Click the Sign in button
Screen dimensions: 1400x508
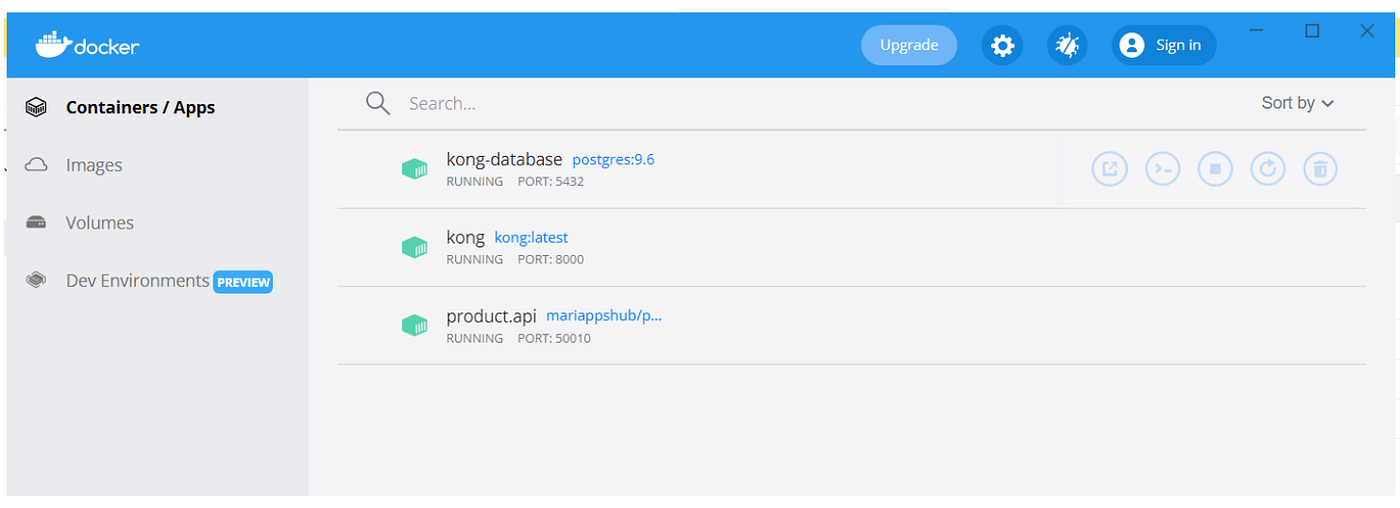tap(1163, 45)
